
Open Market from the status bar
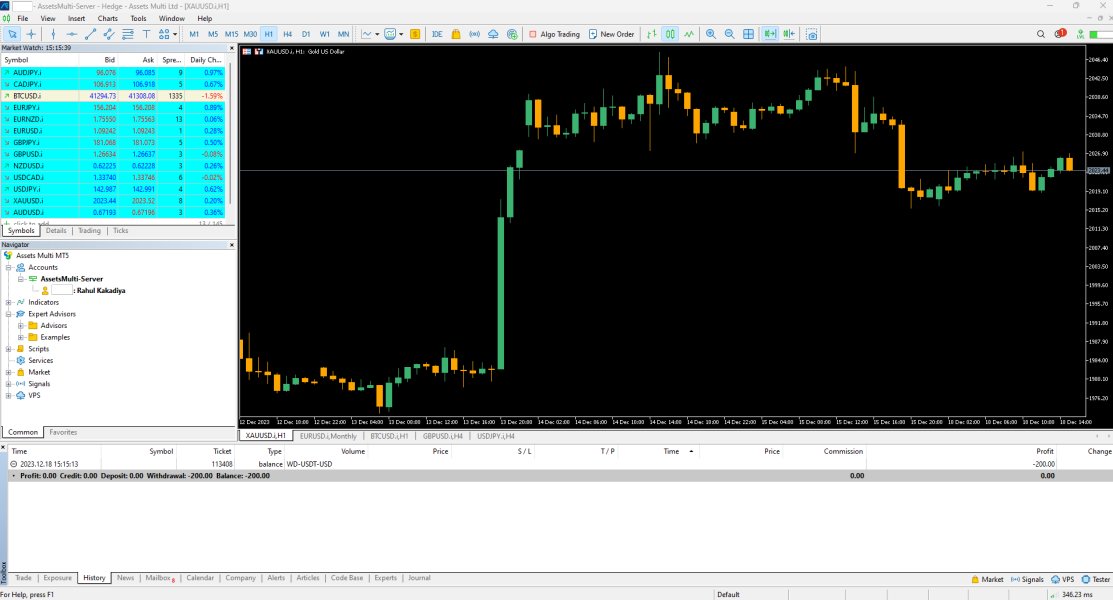click(987, 579)
